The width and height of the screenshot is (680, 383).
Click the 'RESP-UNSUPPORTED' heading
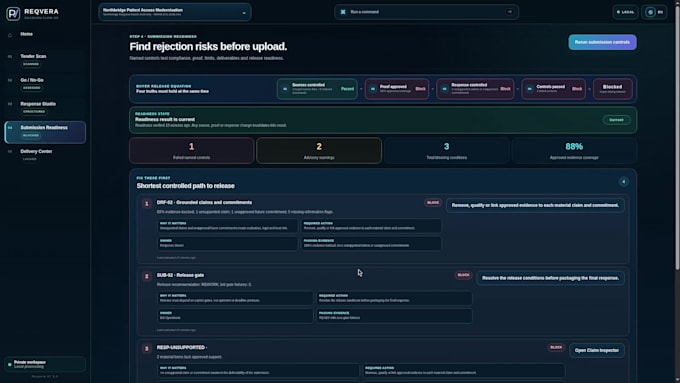click(181, 347)
